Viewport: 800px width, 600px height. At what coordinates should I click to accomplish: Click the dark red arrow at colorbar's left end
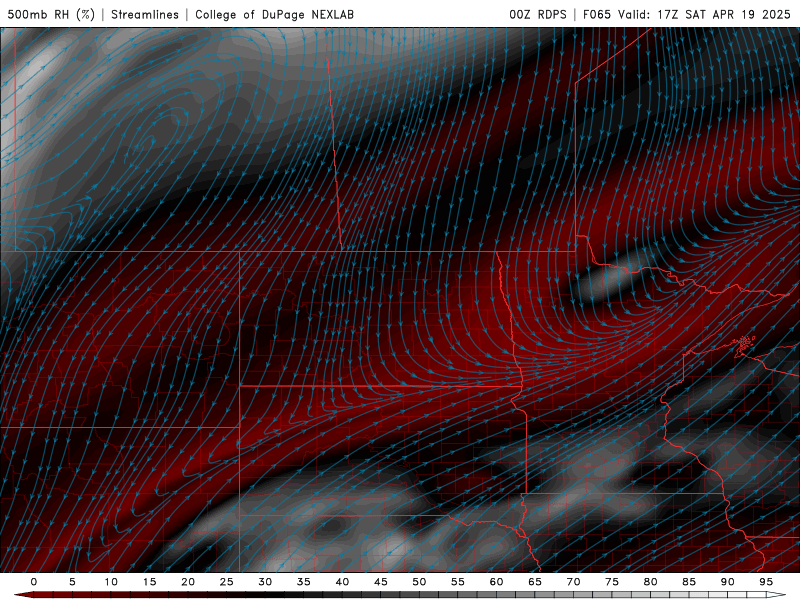(x=23, y=595)
